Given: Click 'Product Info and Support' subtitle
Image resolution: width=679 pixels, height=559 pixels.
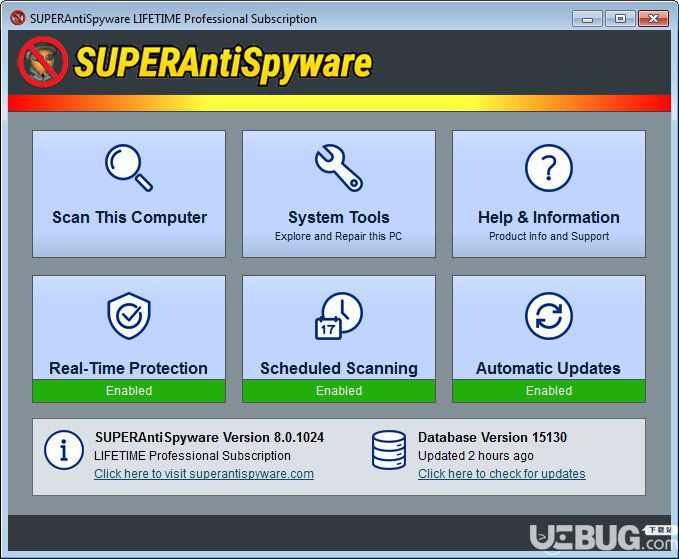Looking at the screenshot, I should pos(549,236).
